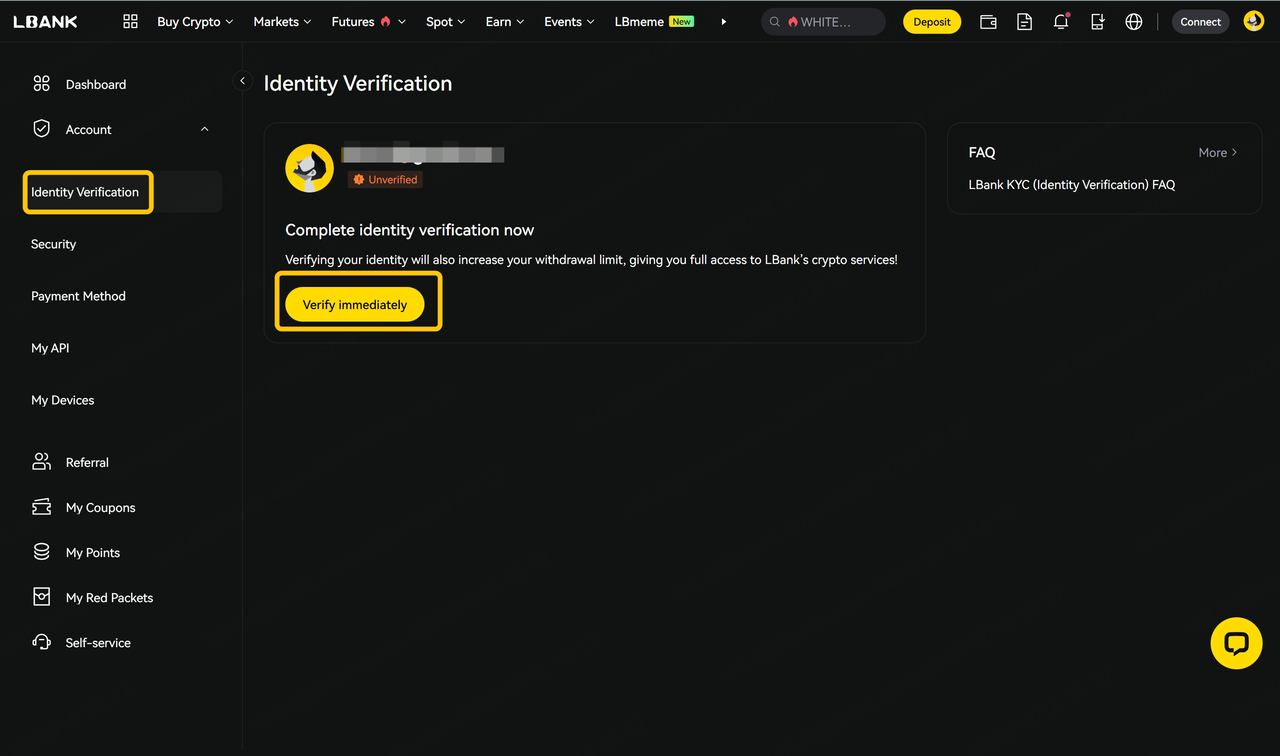
Task: Open the language globe icon
Action: pos(1134,21)
